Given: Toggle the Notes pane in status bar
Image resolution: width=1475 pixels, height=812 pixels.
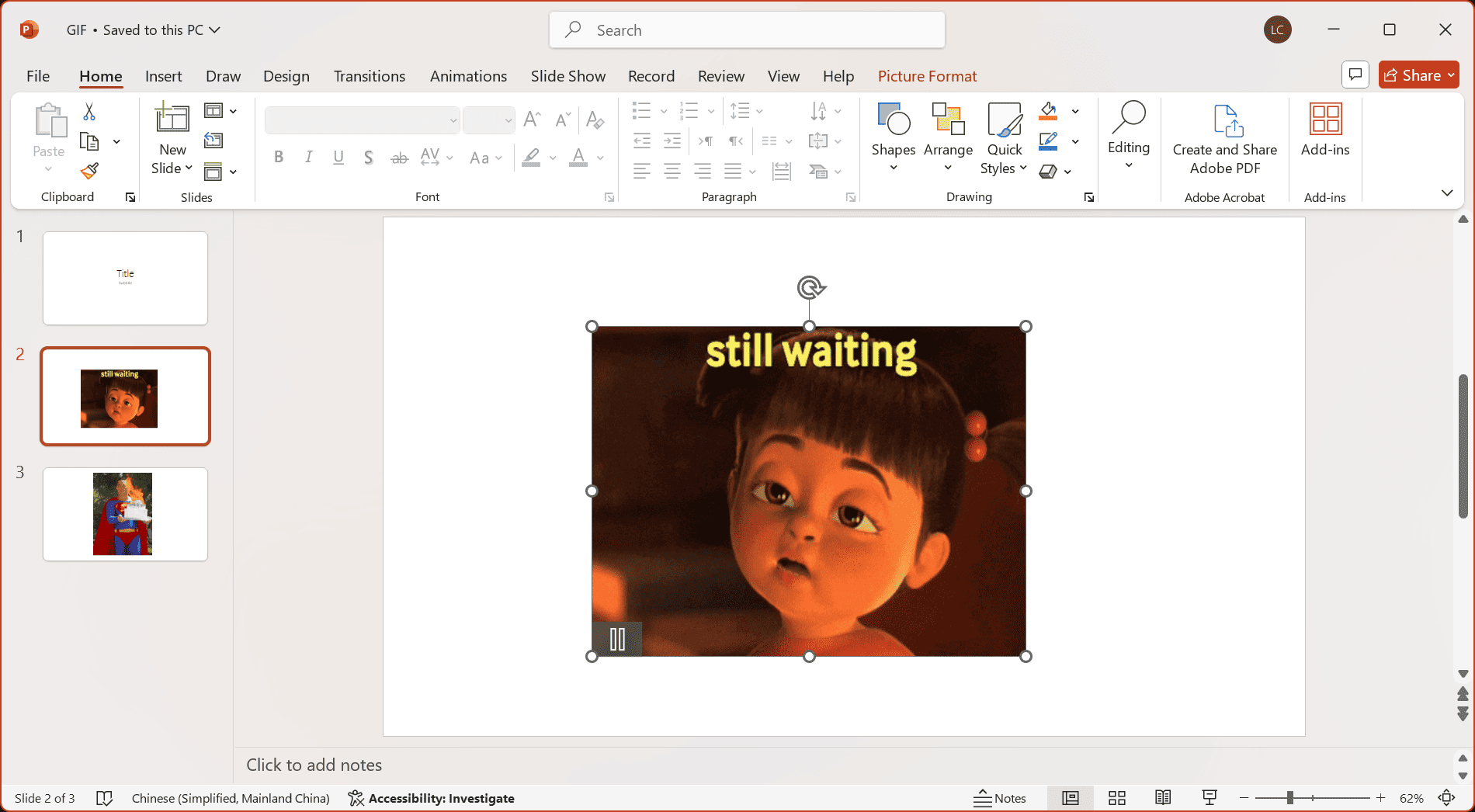Looking at the screenshot, I should tap(1000, 798).
